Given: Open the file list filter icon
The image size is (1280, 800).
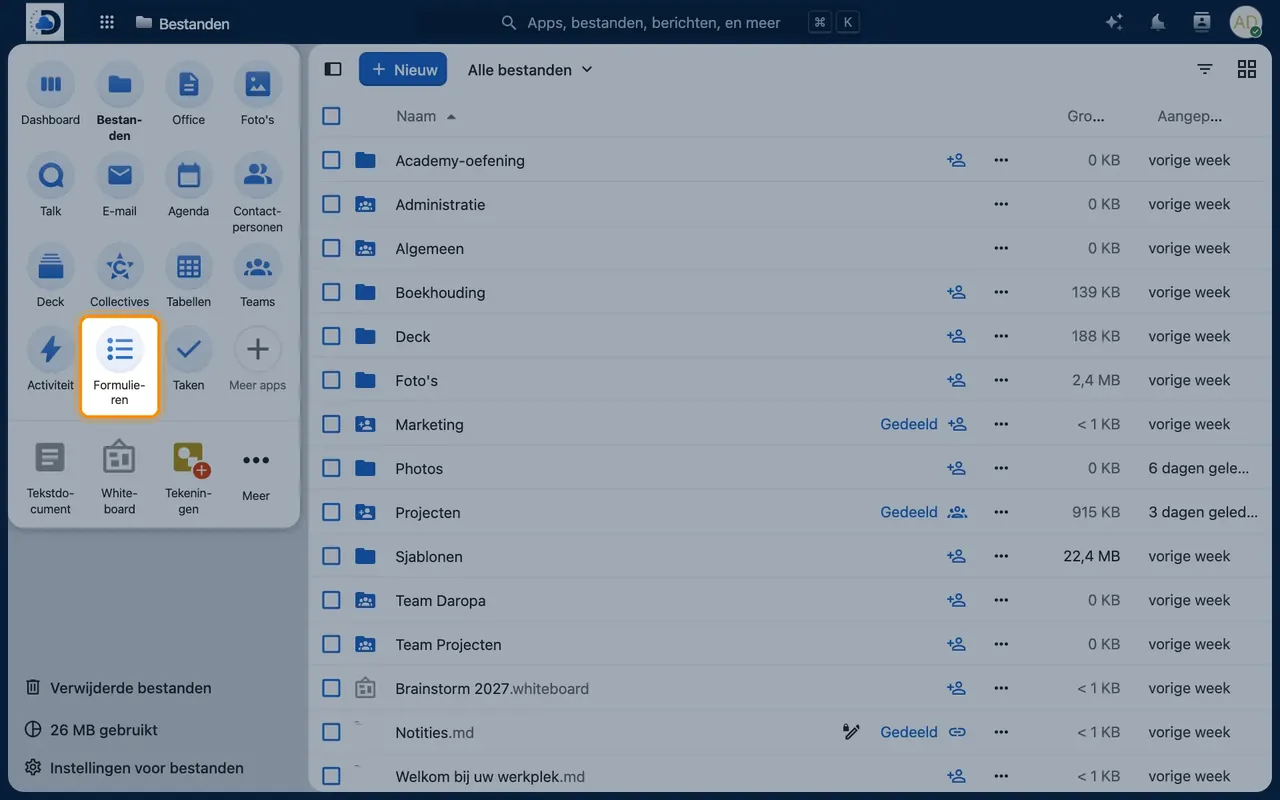Looking at the screenshot, I should click(1205, 69).
